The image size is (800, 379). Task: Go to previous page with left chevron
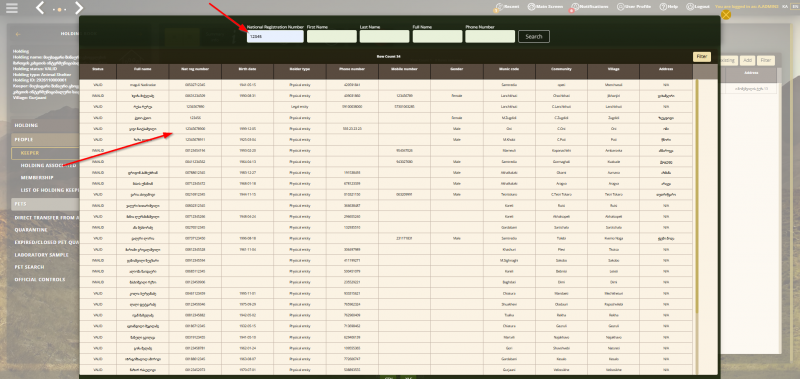(x=41, y=8)
